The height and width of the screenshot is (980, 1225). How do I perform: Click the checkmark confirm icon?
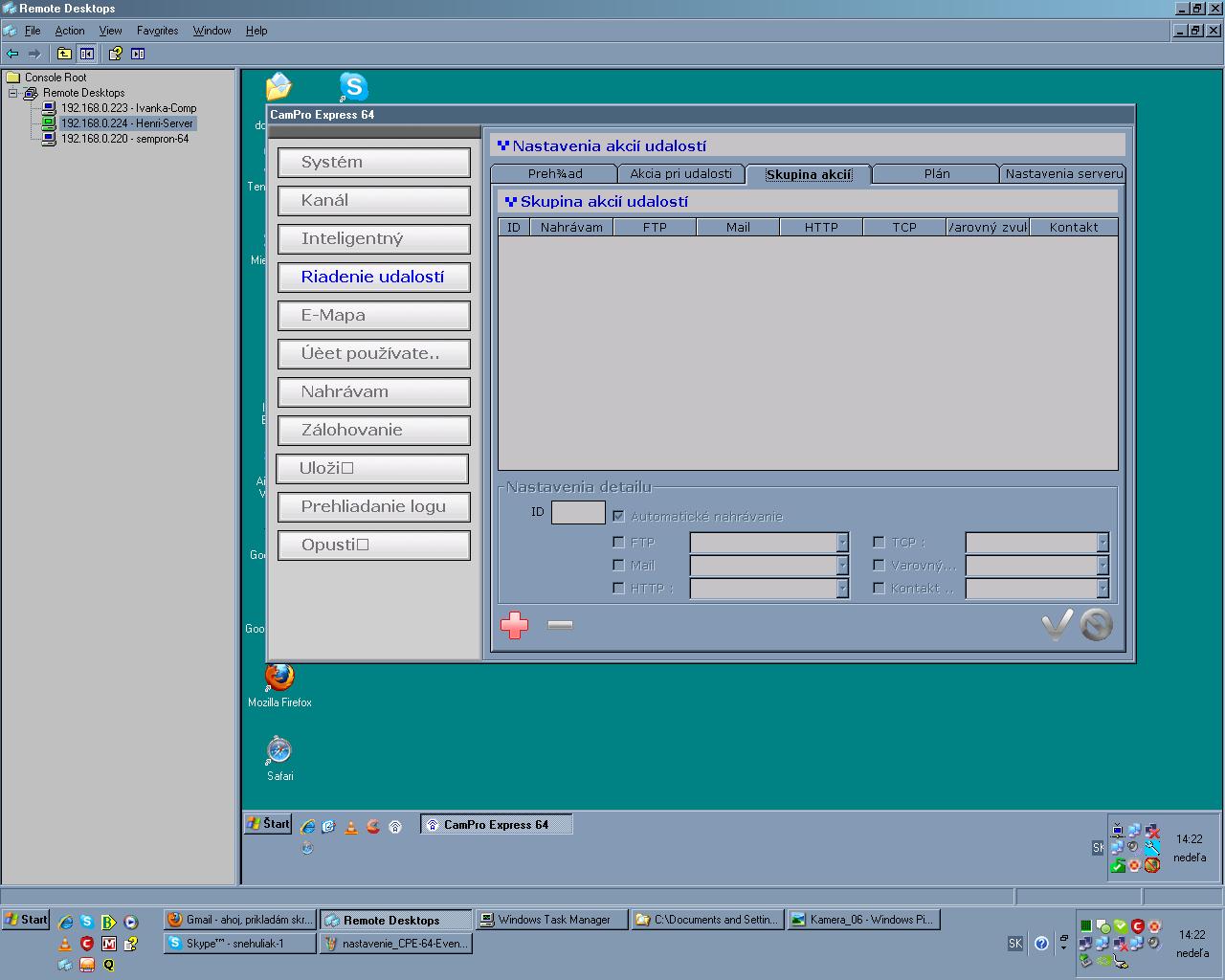(x=1057, y=625)
